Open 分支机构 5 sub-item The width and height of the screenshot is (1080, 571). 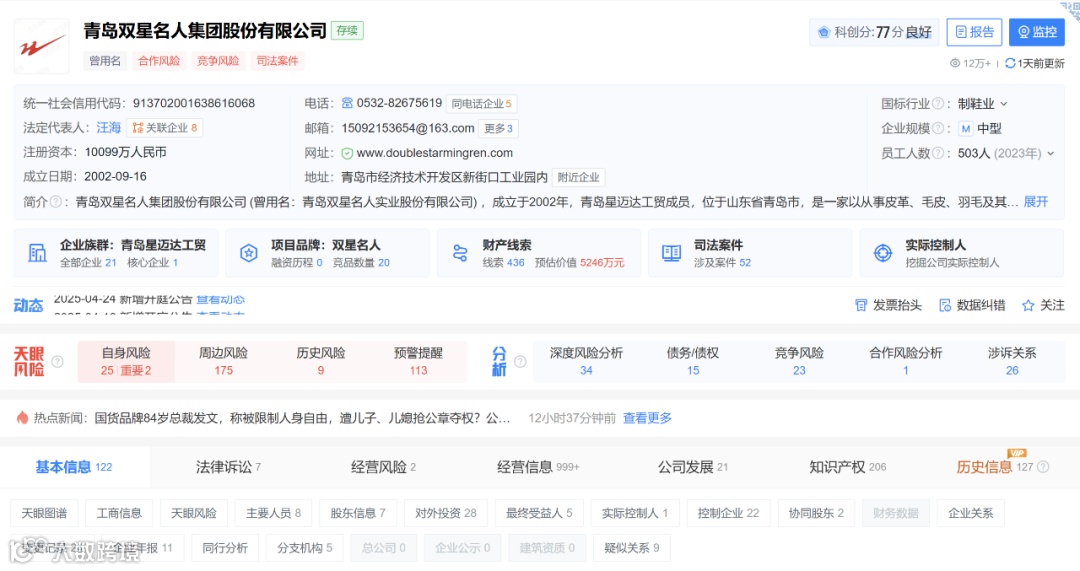coord(304,548)
